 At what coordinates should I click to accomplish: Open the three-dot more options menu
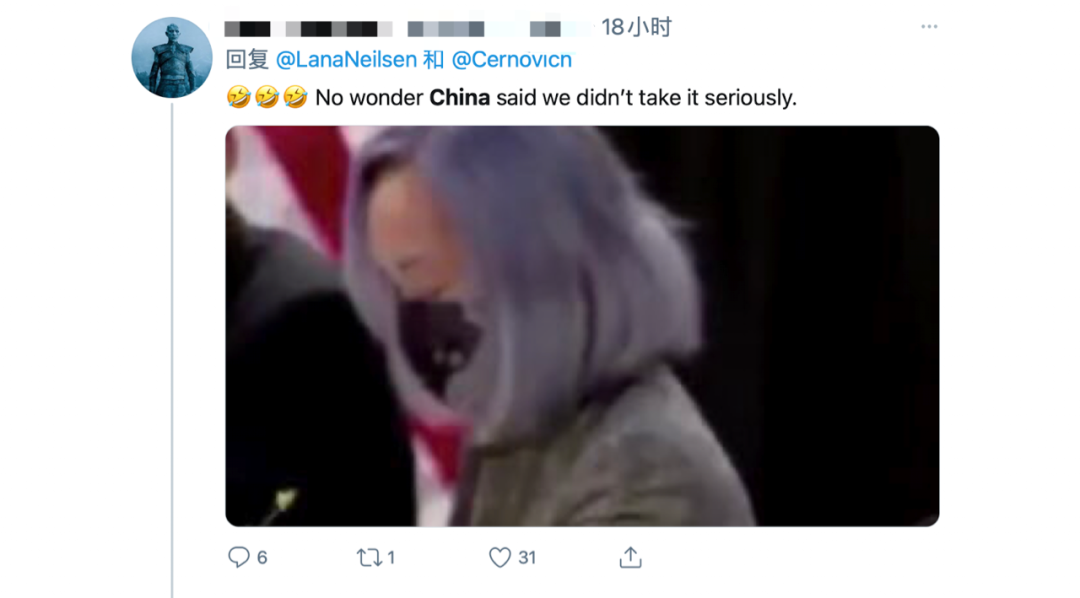point(929,26)
